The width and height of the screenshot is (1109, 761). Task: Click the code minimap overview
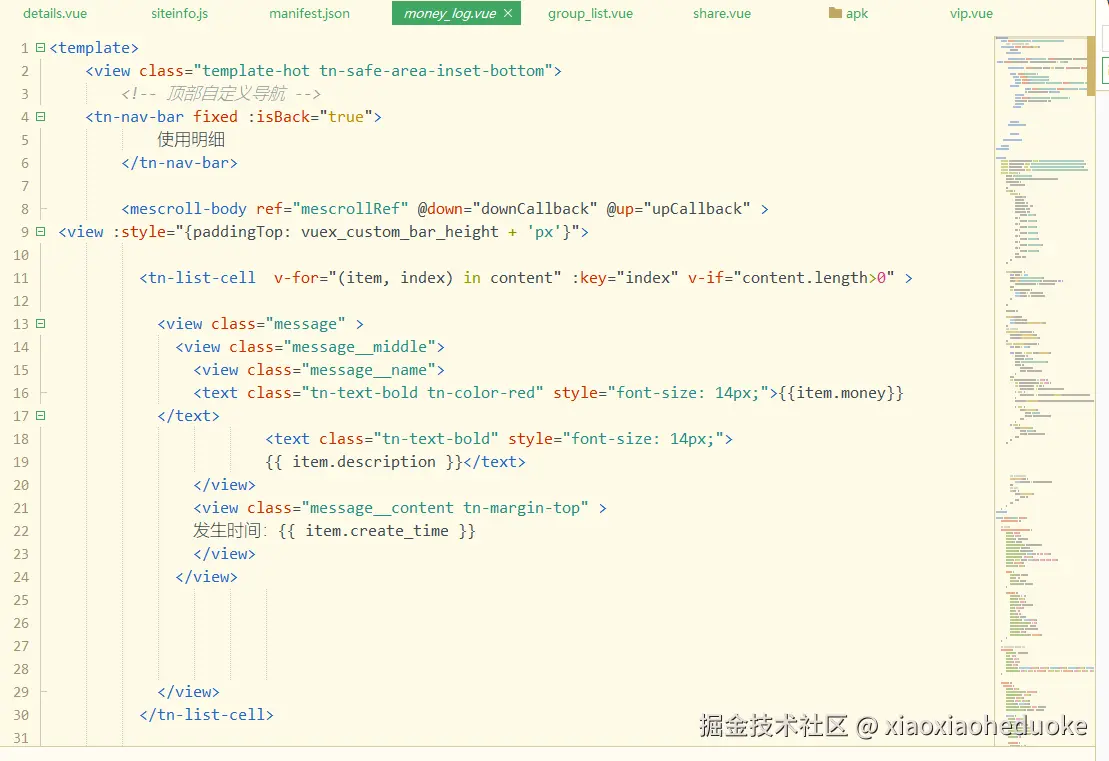[x=1044, y=390]
